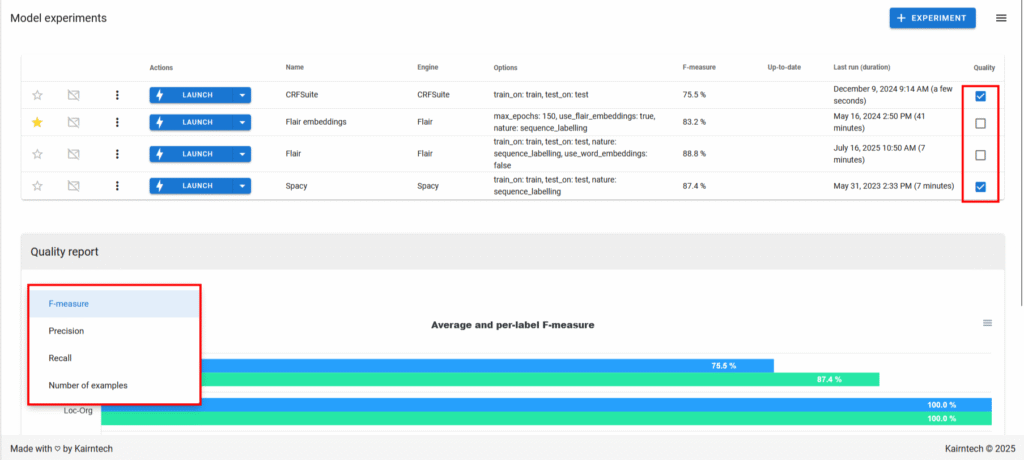Click the F-measure column header
The image size is (1024, 460).
696,67
